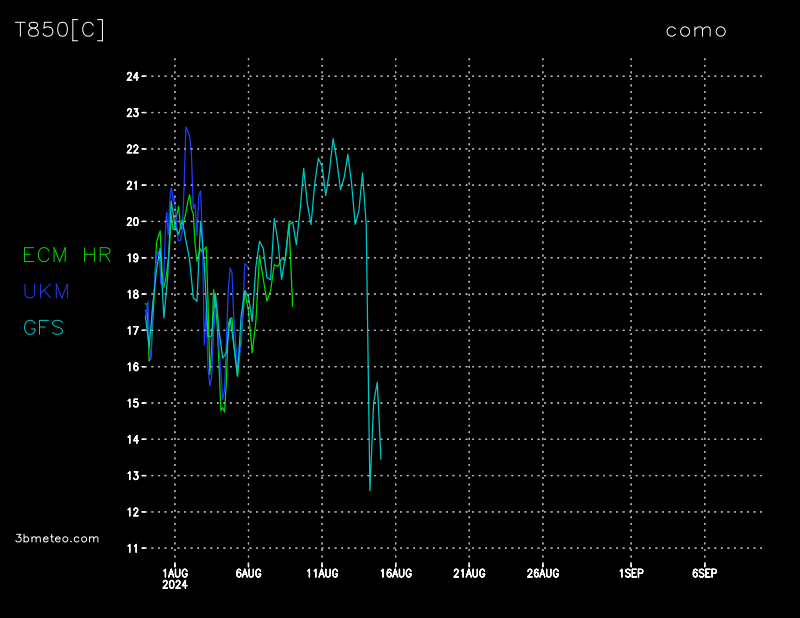The height and width of the screenshot is (618, 800).
Task: Open the 3bmeteo.com watermark link
Action: (x=57, y=538)
